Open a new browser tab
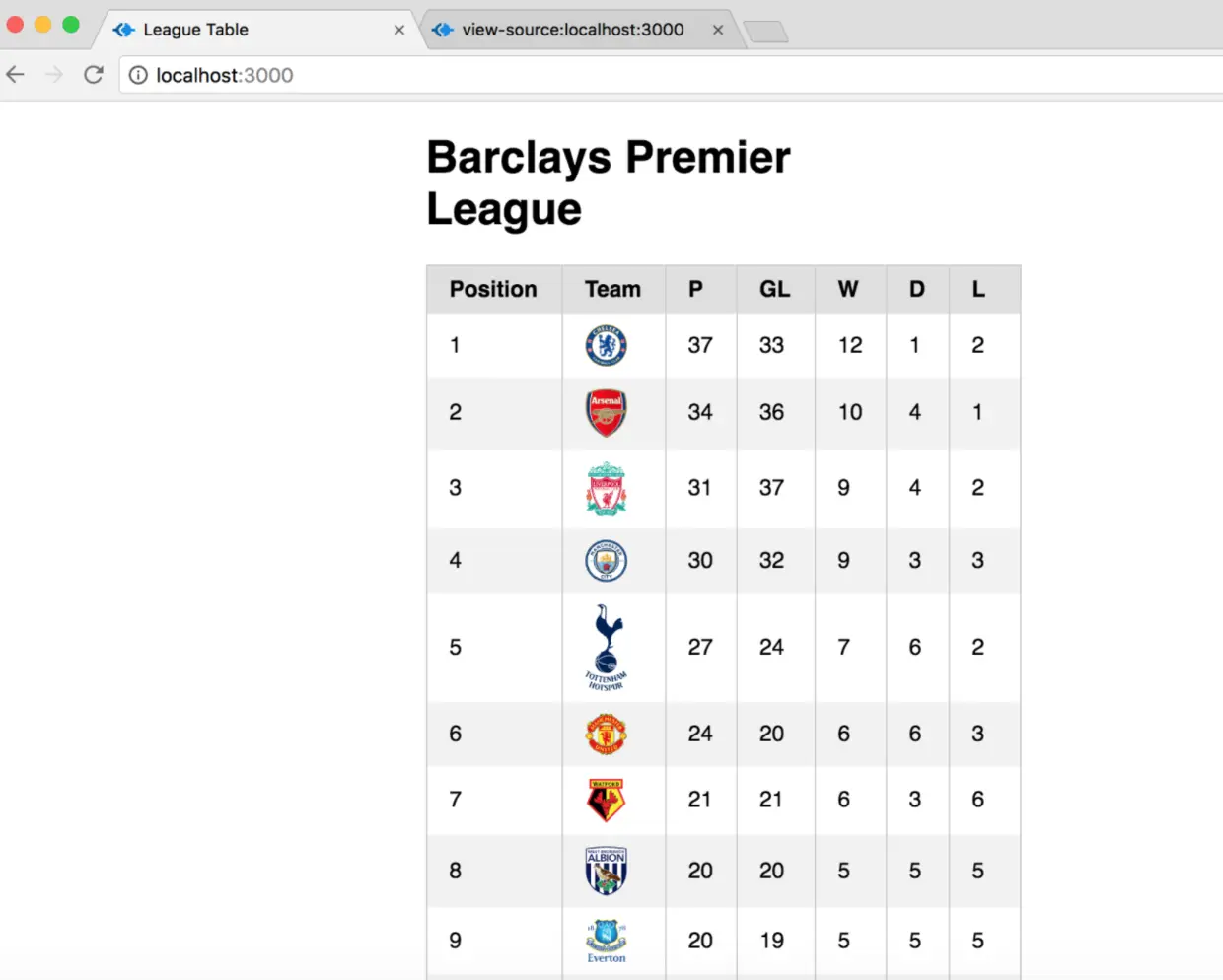 click(765, 32)
